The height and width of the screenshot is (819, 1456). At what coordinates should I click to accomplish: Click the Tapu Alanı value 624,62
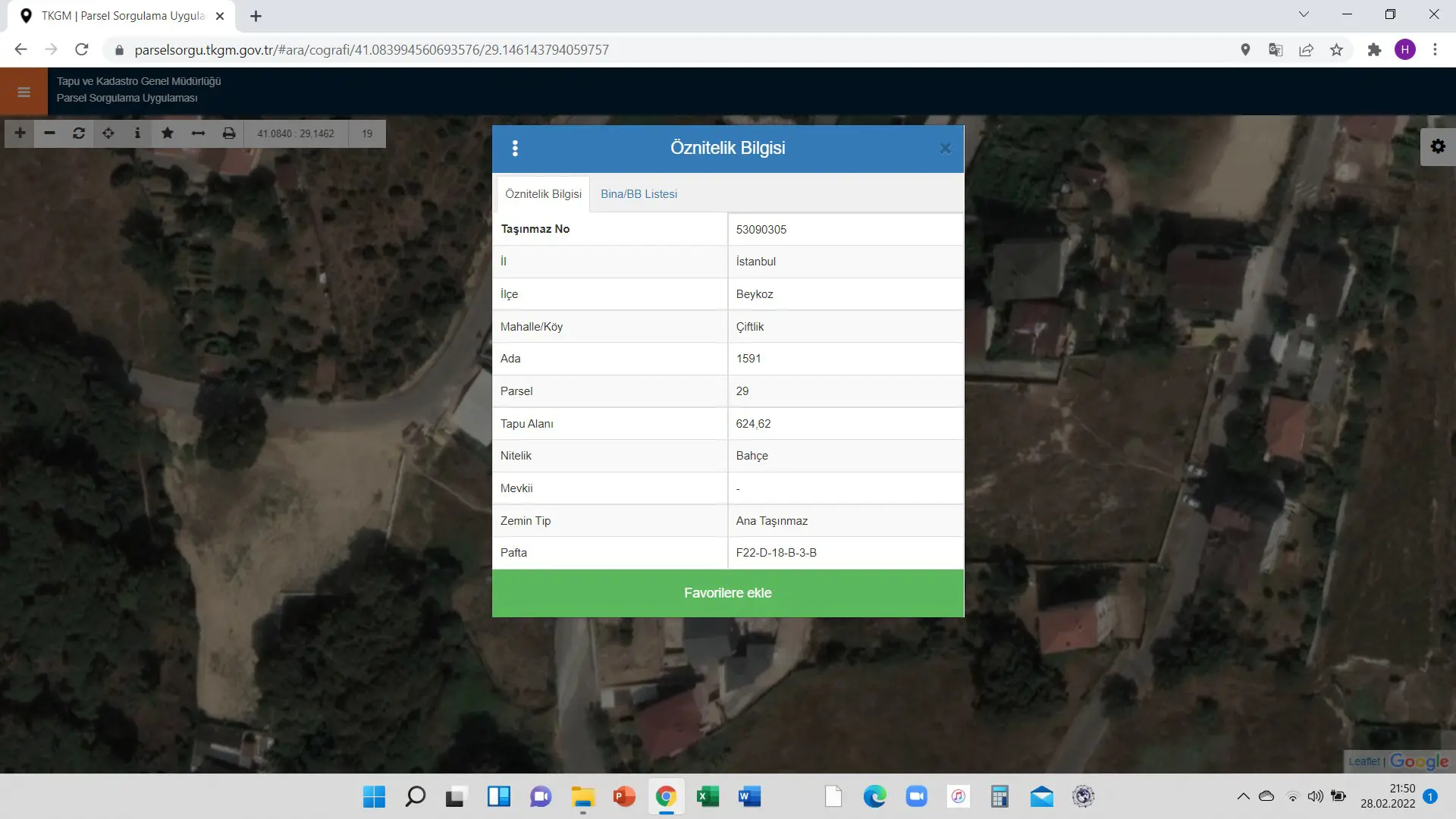753,424
